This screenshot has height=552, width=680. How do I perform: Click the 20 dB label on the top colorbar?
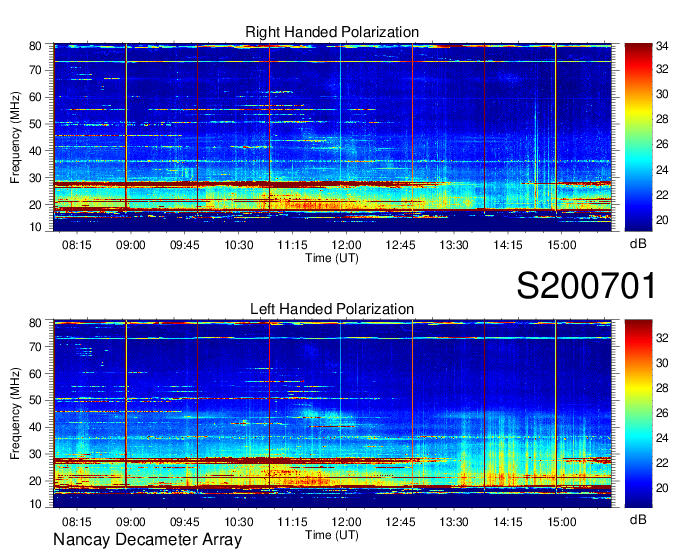662,220
